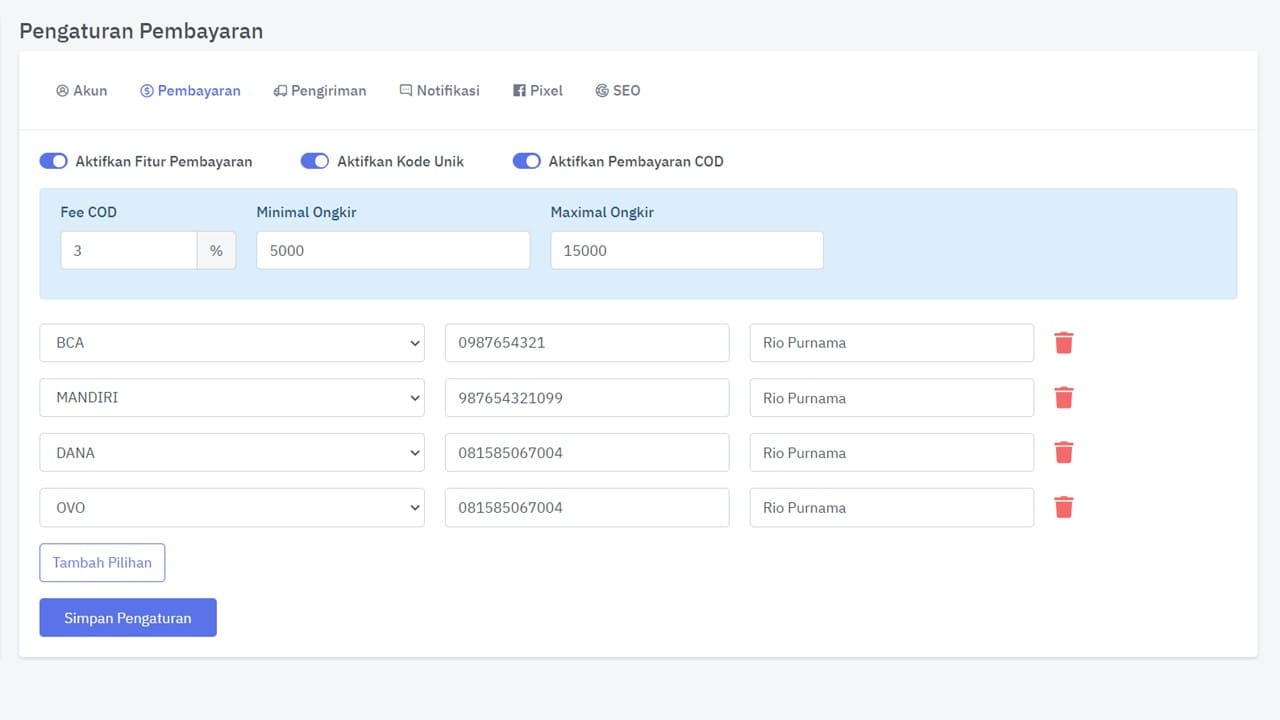Click the Fee COD input field
1280x720 pixels.
(128, 251)
